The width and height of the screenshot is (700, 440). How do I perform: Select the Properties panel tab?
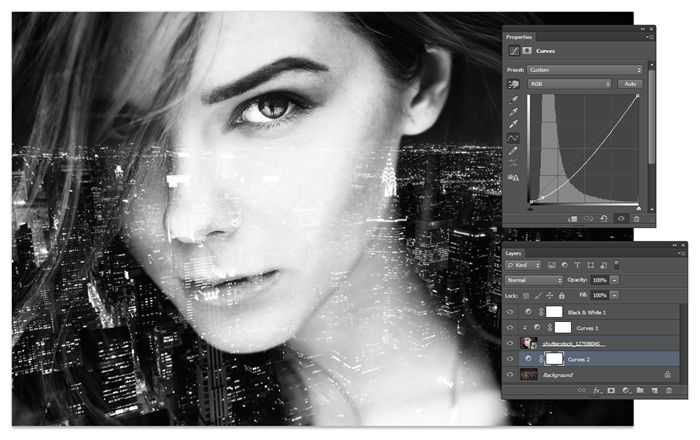pyautogui.click(x=519, y=37)
